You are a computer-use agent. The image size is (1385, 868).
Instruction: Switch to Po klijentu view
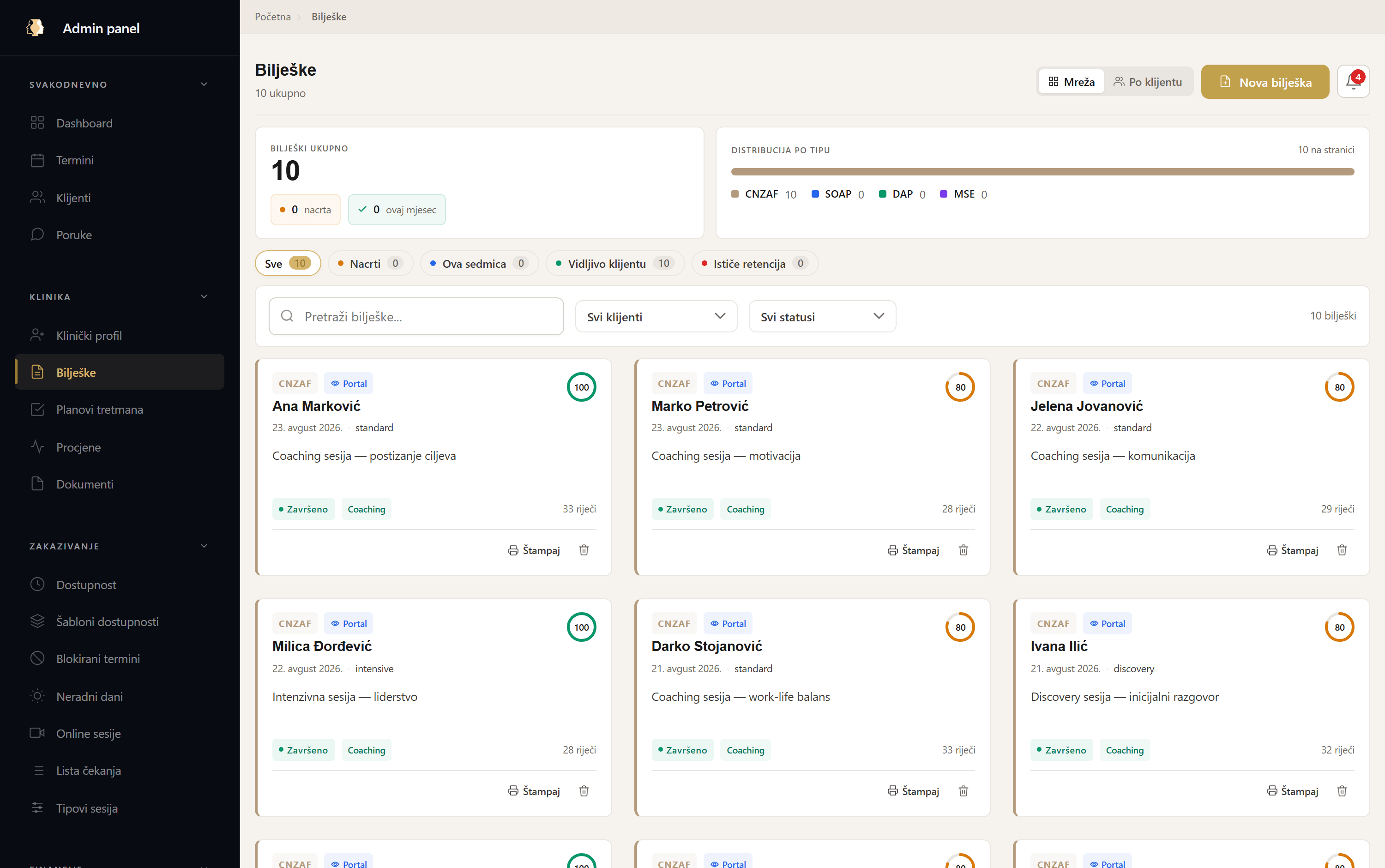(1147, 82)
